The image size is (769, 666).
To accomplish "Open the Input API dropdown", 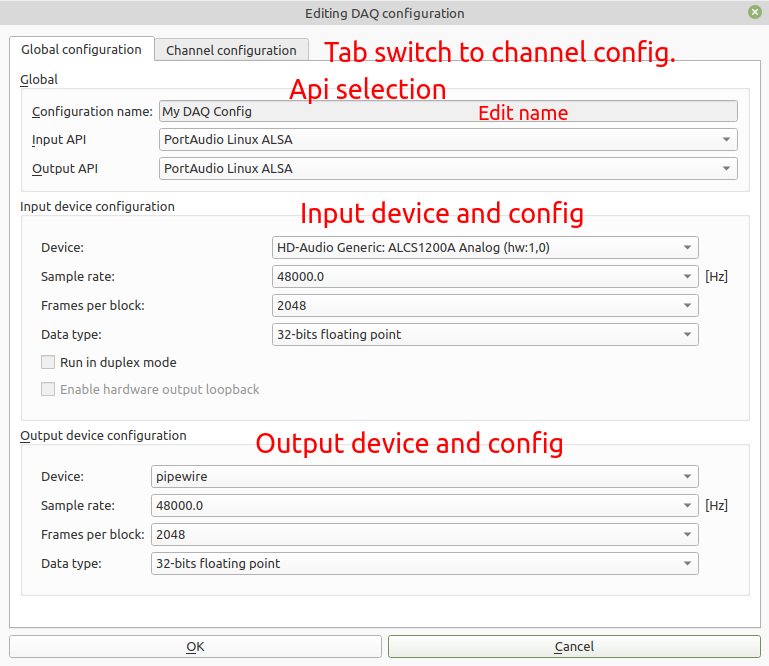I will point(448,140).
